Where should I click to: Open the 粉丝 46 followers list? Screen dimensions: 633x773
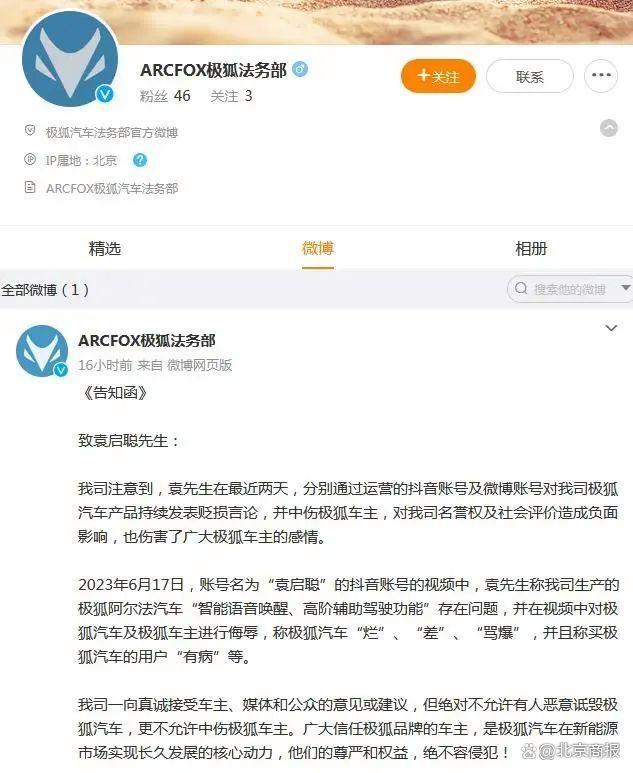[x=165, y=96]
